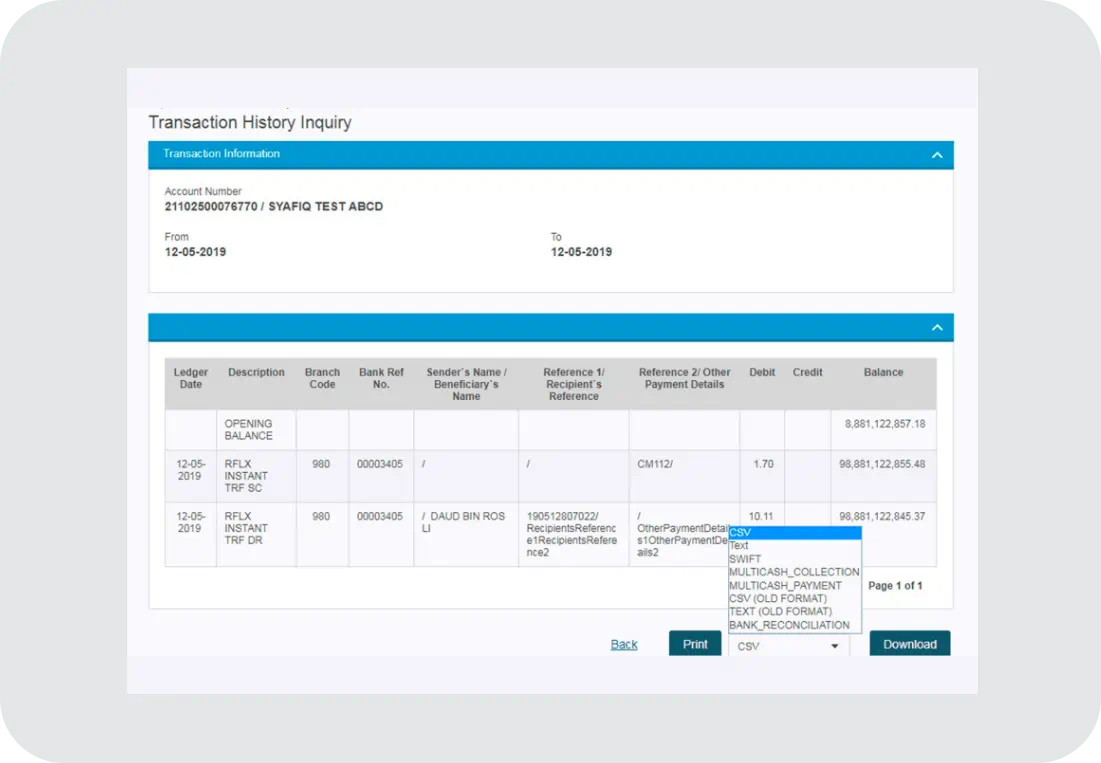Select BANK_RECONCILIATION format option

[794, 625]
